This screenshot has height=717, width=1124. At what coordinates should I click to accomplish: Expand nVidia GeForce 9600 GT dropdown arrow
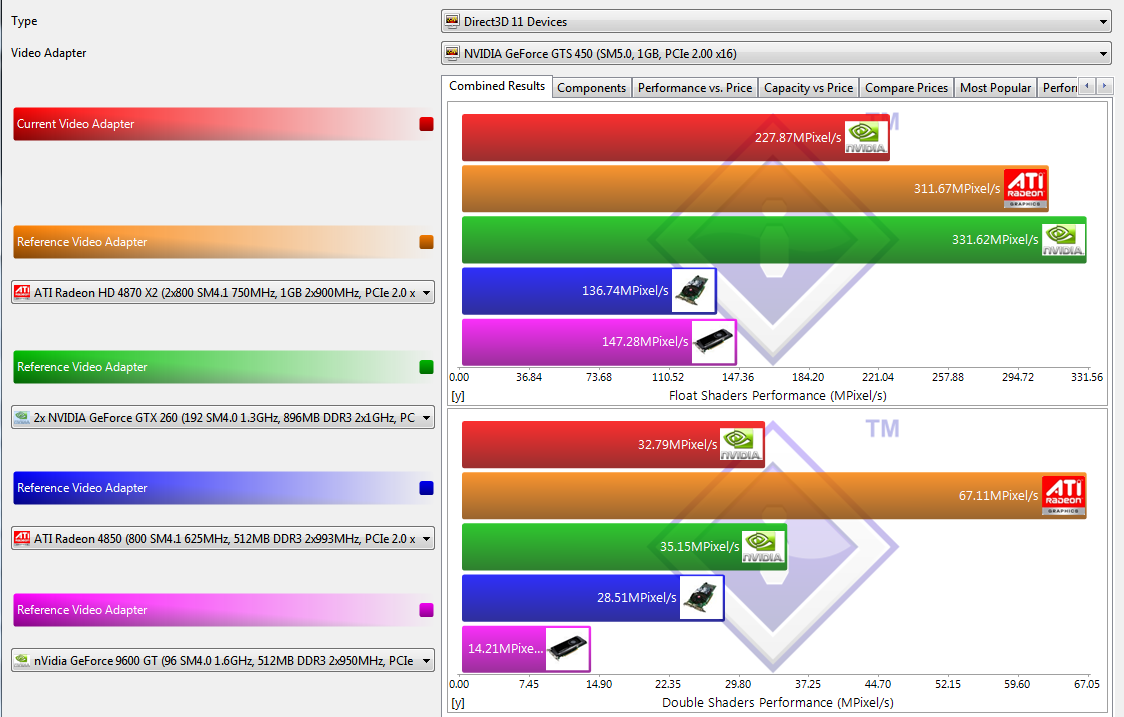(427, 660)
